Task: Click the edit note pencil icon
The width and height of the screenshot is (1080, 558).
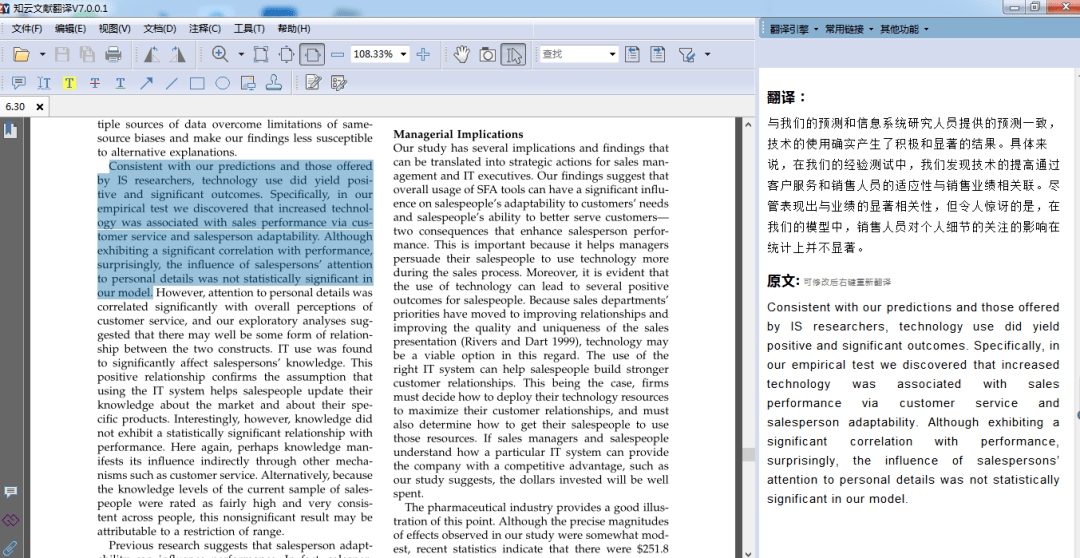Action: click(313, 83)
